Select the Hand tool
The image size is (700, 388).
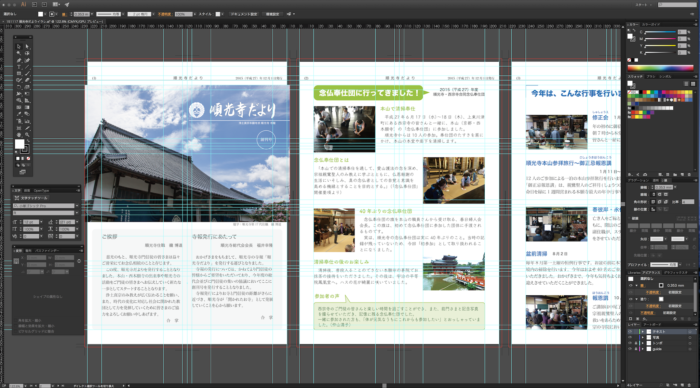[19, 135]
